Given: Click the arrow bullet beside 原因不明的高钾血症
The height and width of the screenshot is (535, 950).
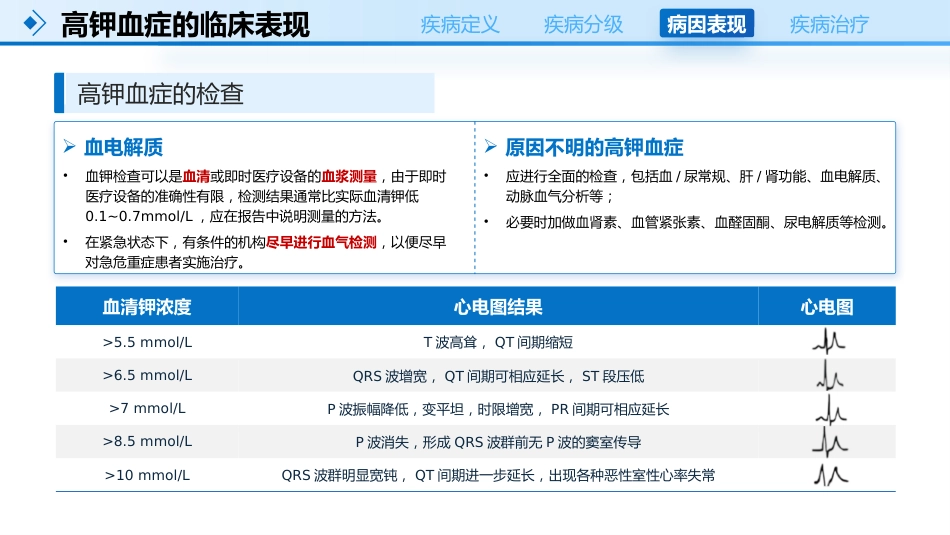Looking at the screenshot, I should [x=490, y=147].
